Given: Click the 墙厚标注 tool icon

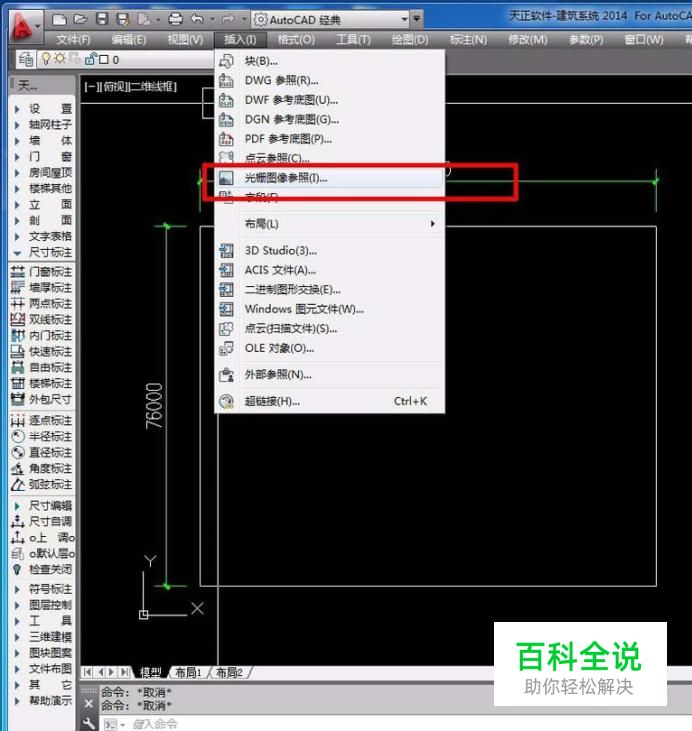Looking at the screenshot, I should tap(18, 288).
